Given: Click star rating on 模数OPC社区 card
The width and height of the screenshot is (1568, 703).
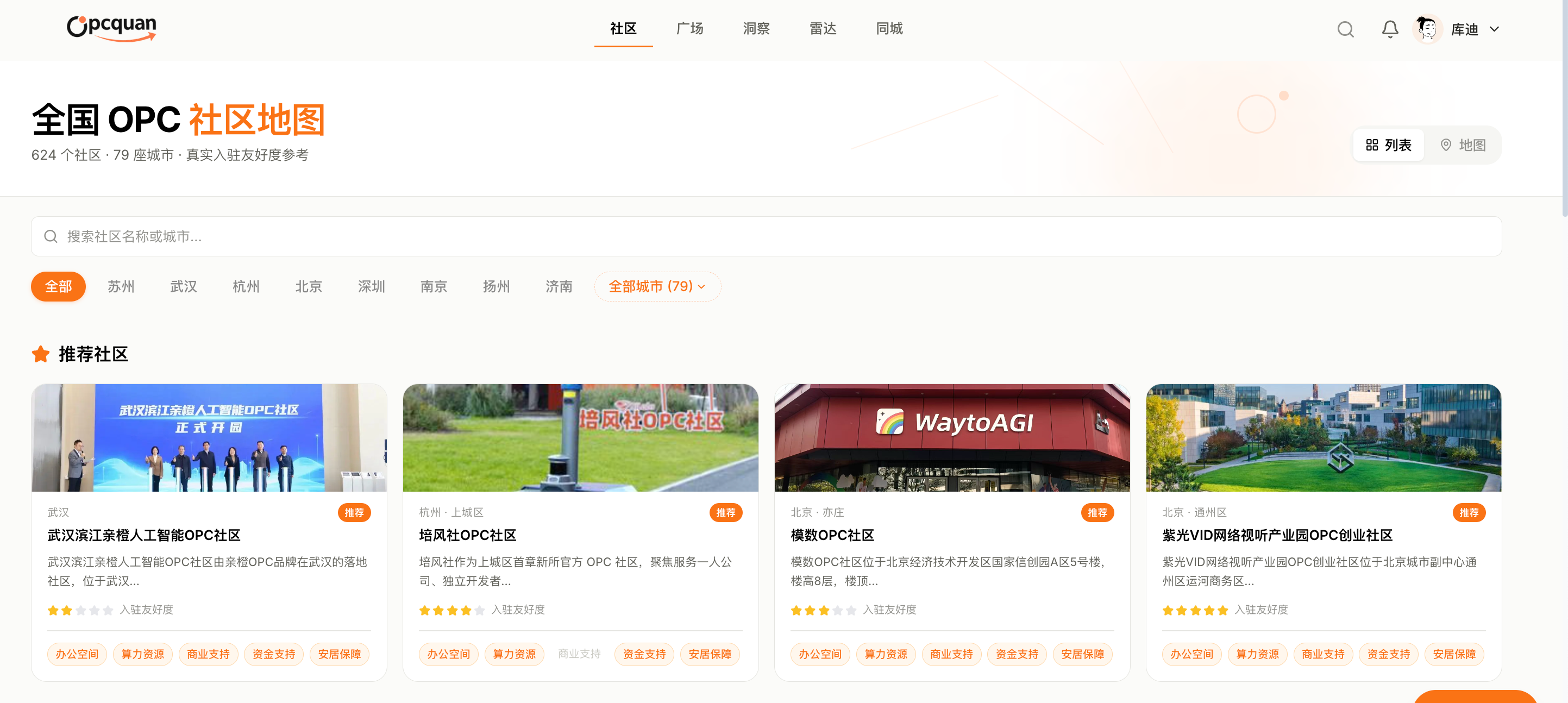Looking at the screenshot, I should tap(824, 610).
